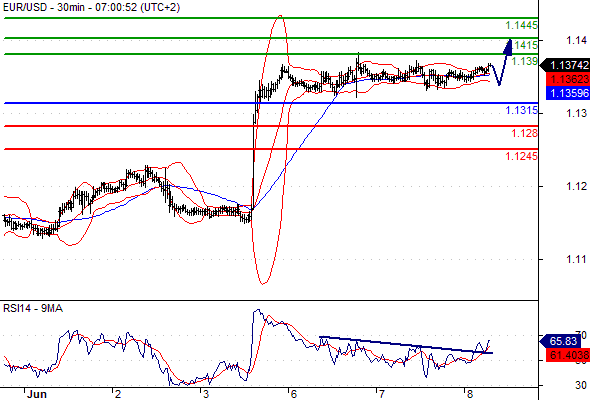
Task: Click the 1.1245 red support label
Action: 522,156
